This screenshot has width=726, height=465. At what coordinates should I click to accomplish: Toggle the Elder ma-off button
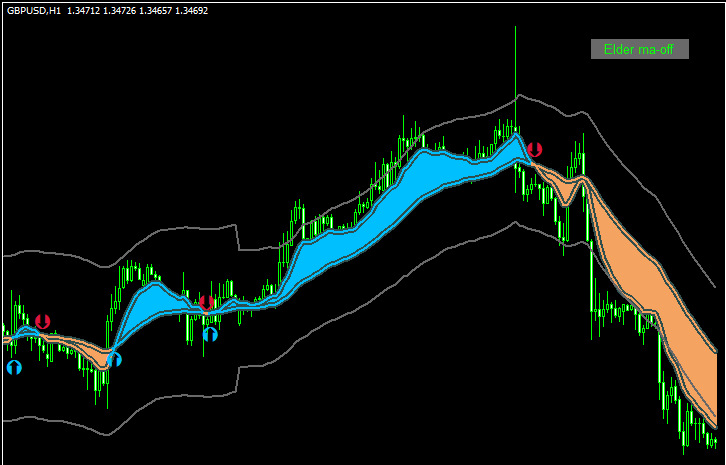639,49
